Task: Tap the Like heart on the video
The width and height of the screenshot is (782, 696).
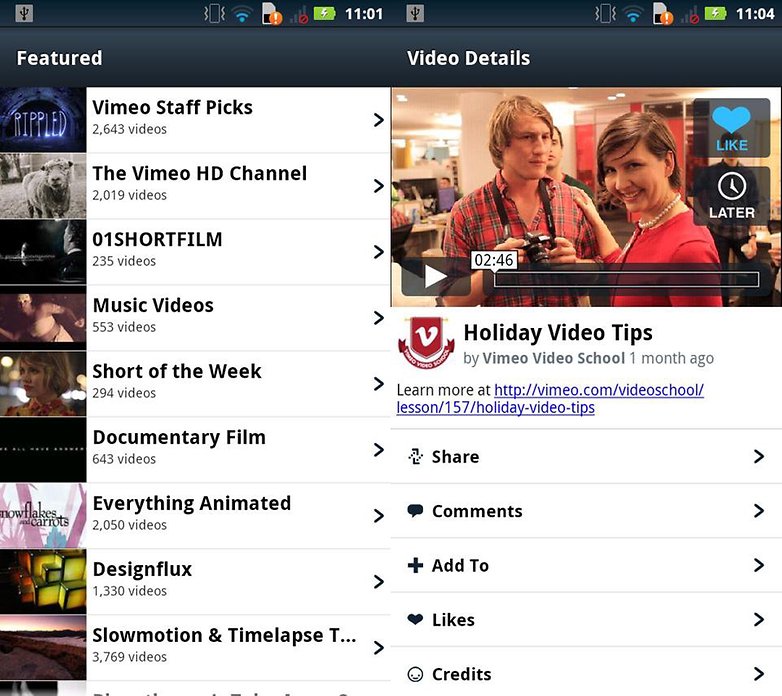Action: [731, 128]
